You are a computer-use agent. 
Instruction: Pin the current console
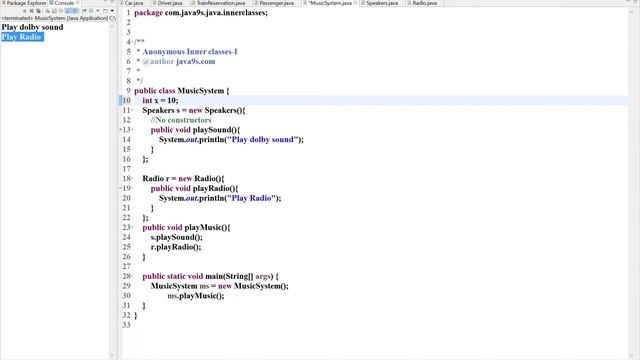tap(84, 11)
